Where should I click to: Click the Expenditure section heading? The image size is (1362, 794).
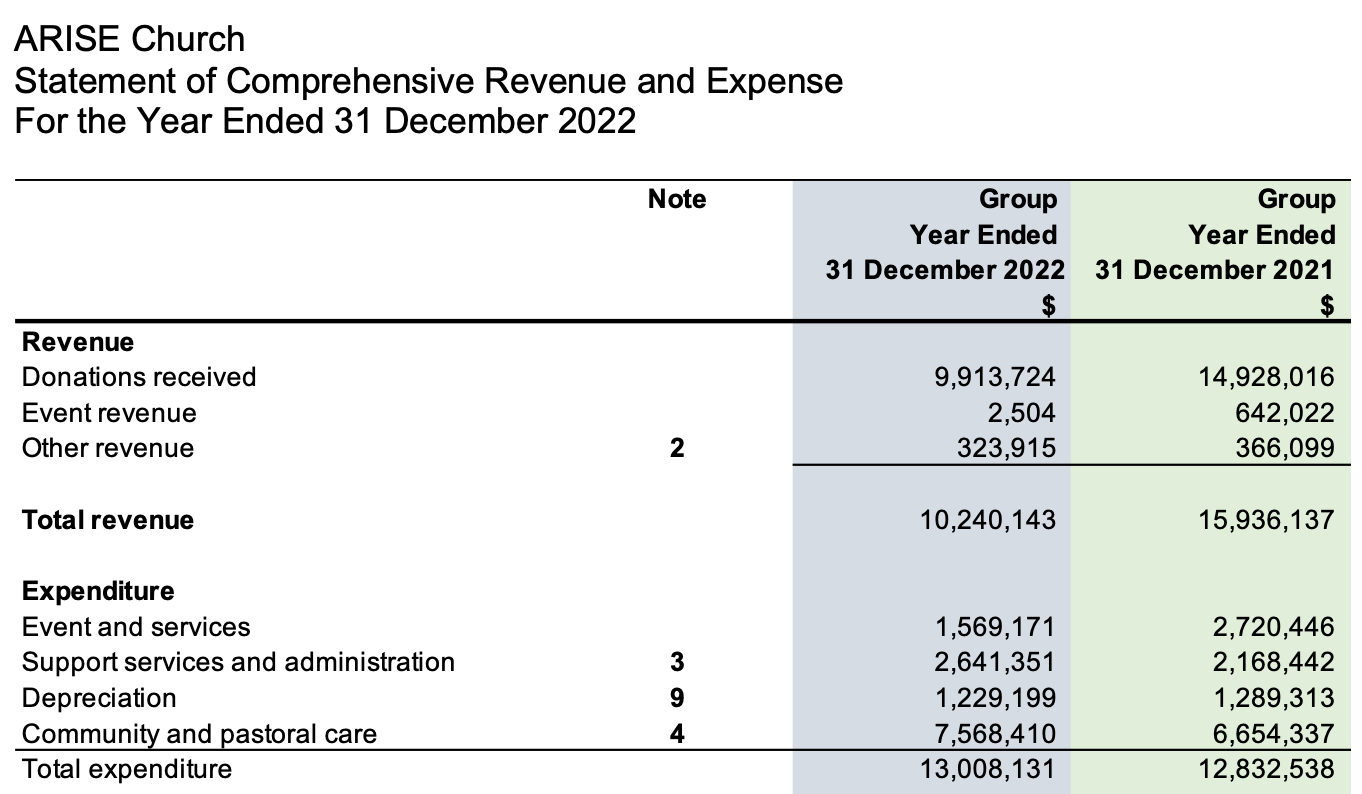[98, 591]
